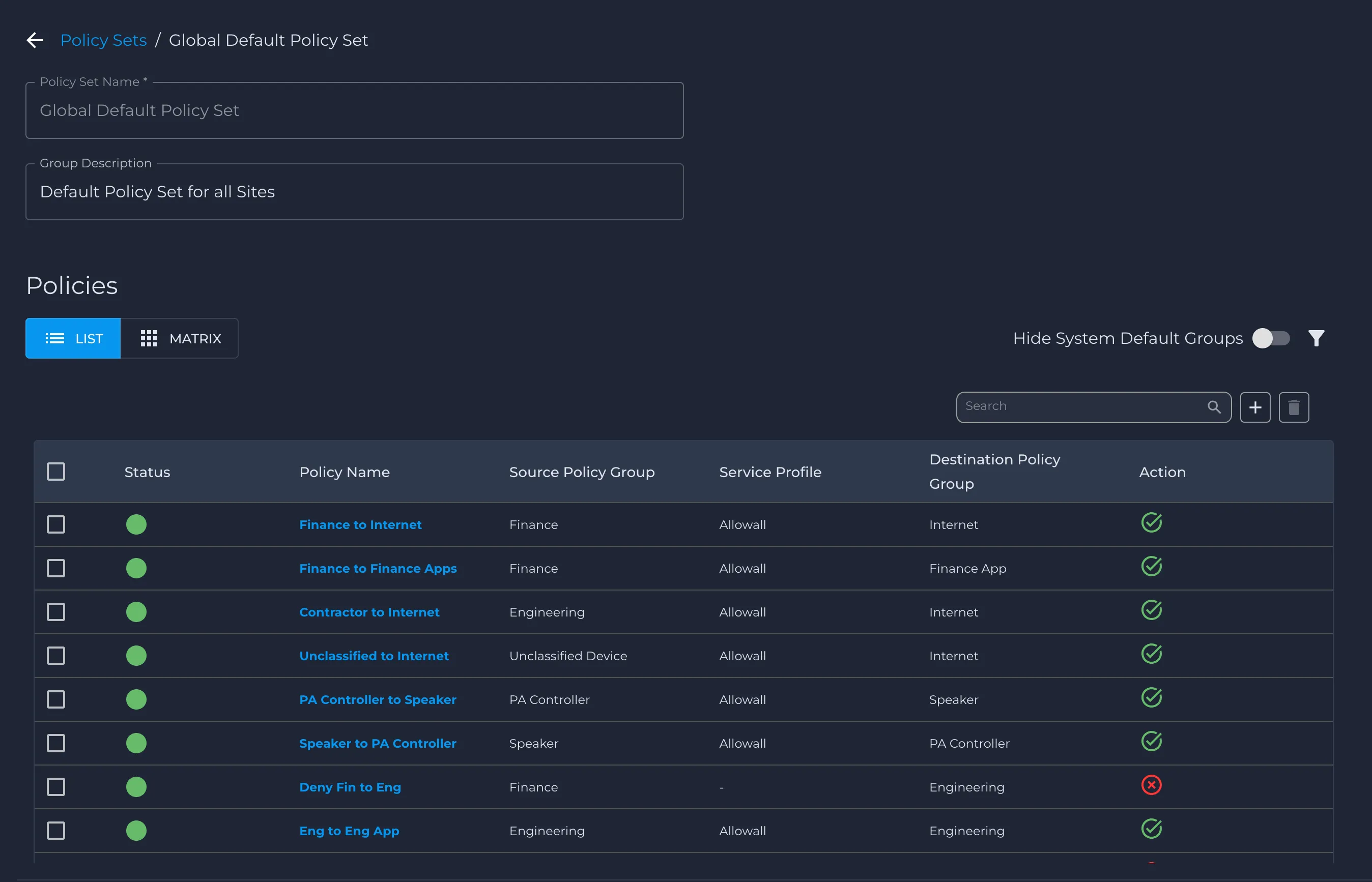Switch to the MATRIX view tab
The image size is (1372, 882).
click(x=179, y=338)
